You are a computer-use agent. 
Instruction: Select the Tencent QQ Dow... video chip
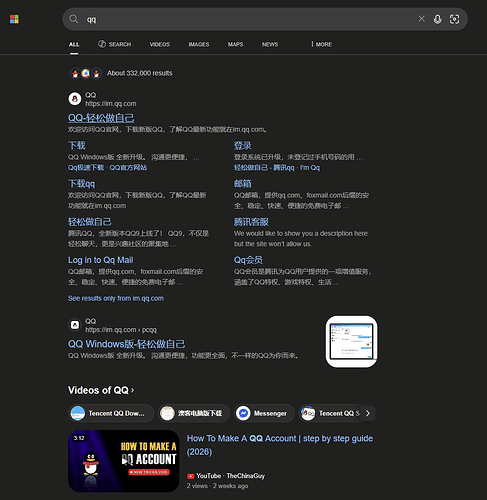(111, 413)
